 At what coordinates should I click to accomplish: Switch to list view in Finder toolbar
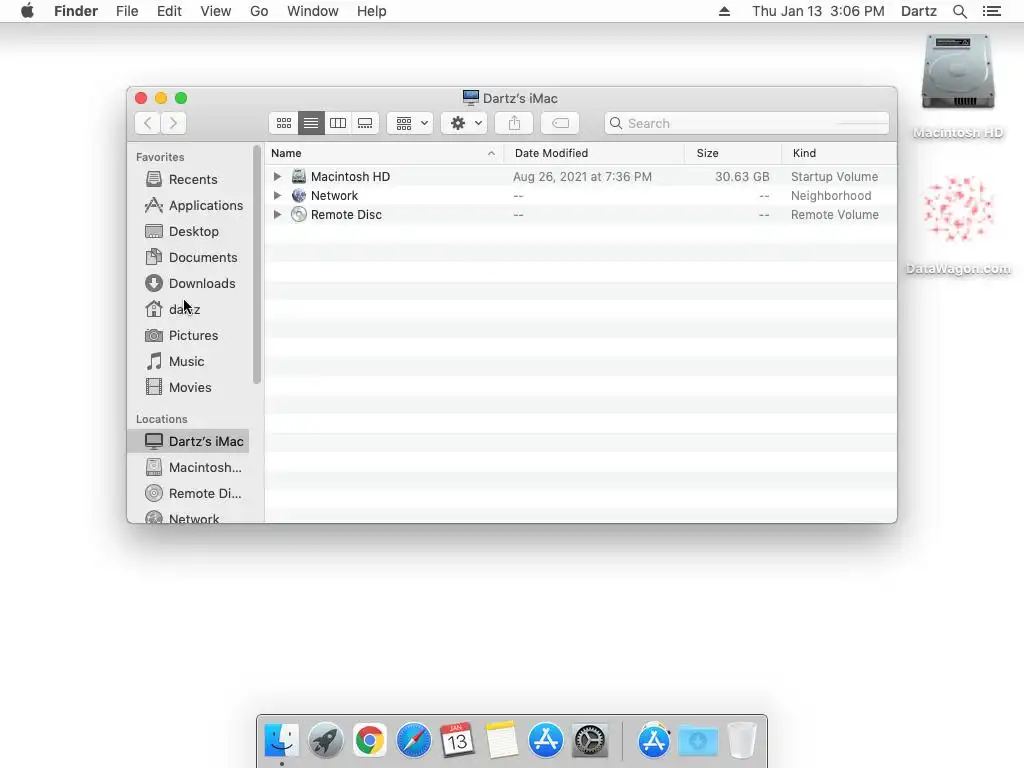coord(311,123)
